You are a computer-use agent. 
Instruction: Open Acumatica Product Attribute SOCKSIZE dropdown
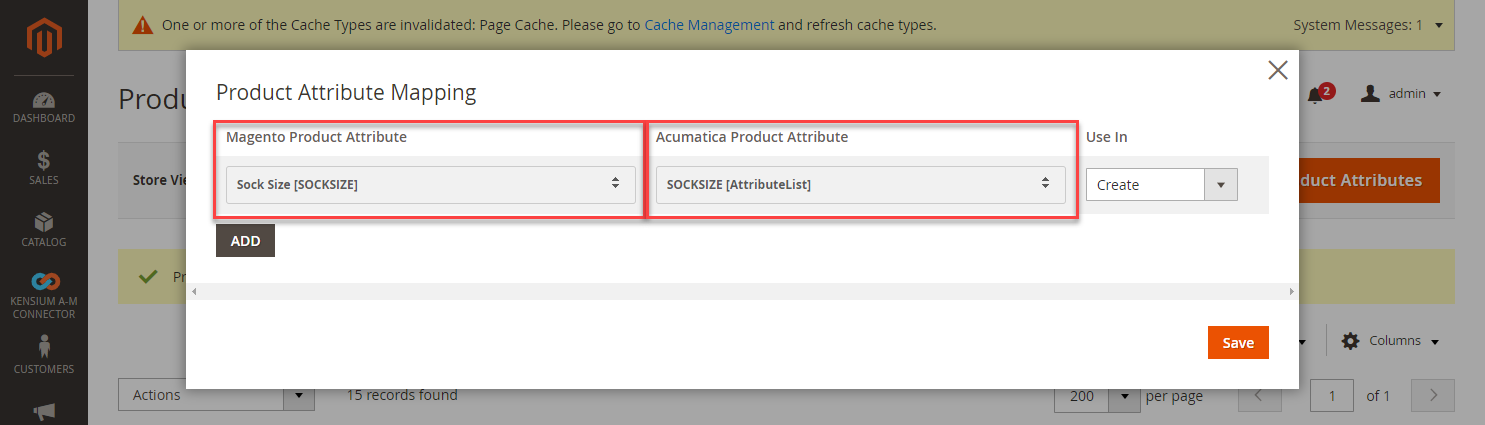(860, 184)
